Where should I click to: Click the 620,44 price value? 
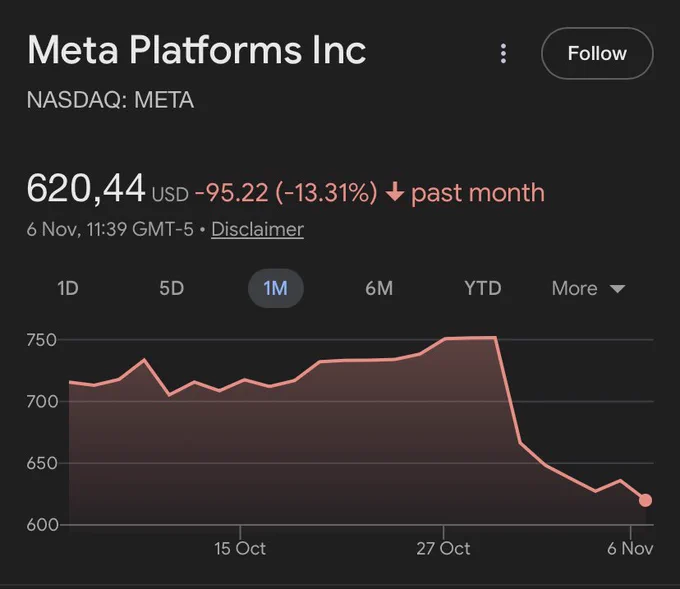pos(85,188)
